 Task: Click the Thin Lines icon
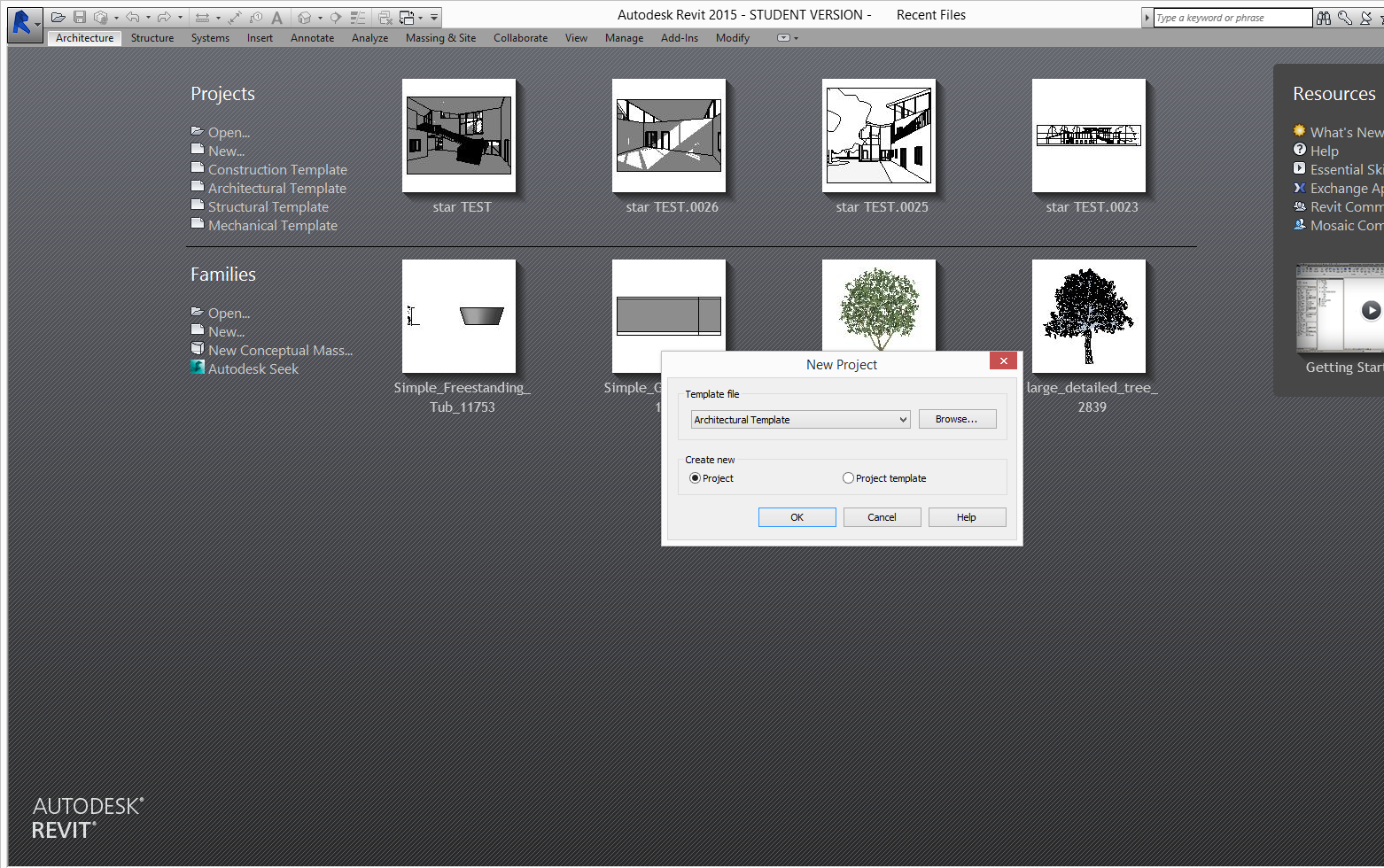[358, 18]
